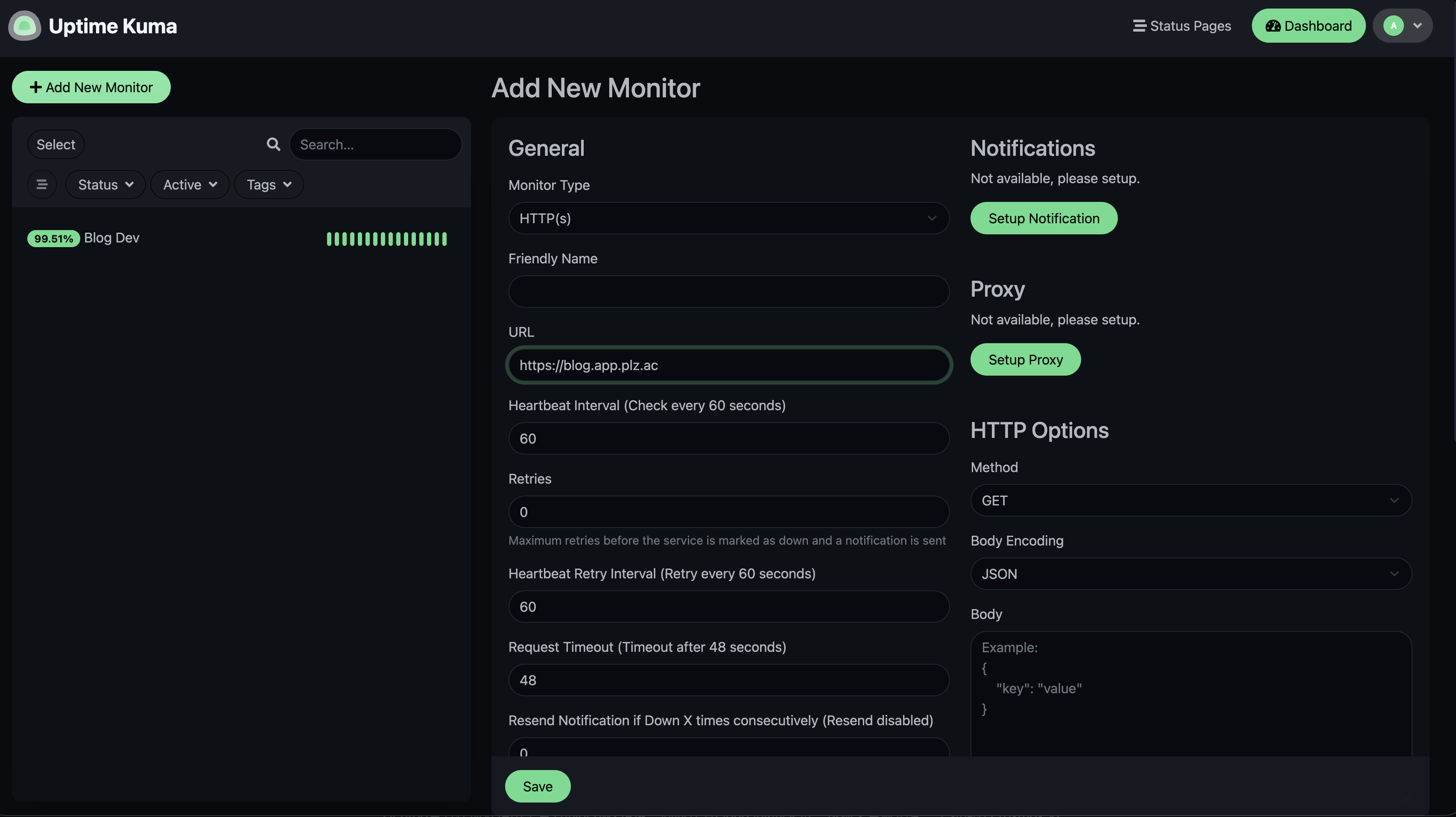
Task: Click the Setup Proxy button
Action: click(x=1025, y=360)
